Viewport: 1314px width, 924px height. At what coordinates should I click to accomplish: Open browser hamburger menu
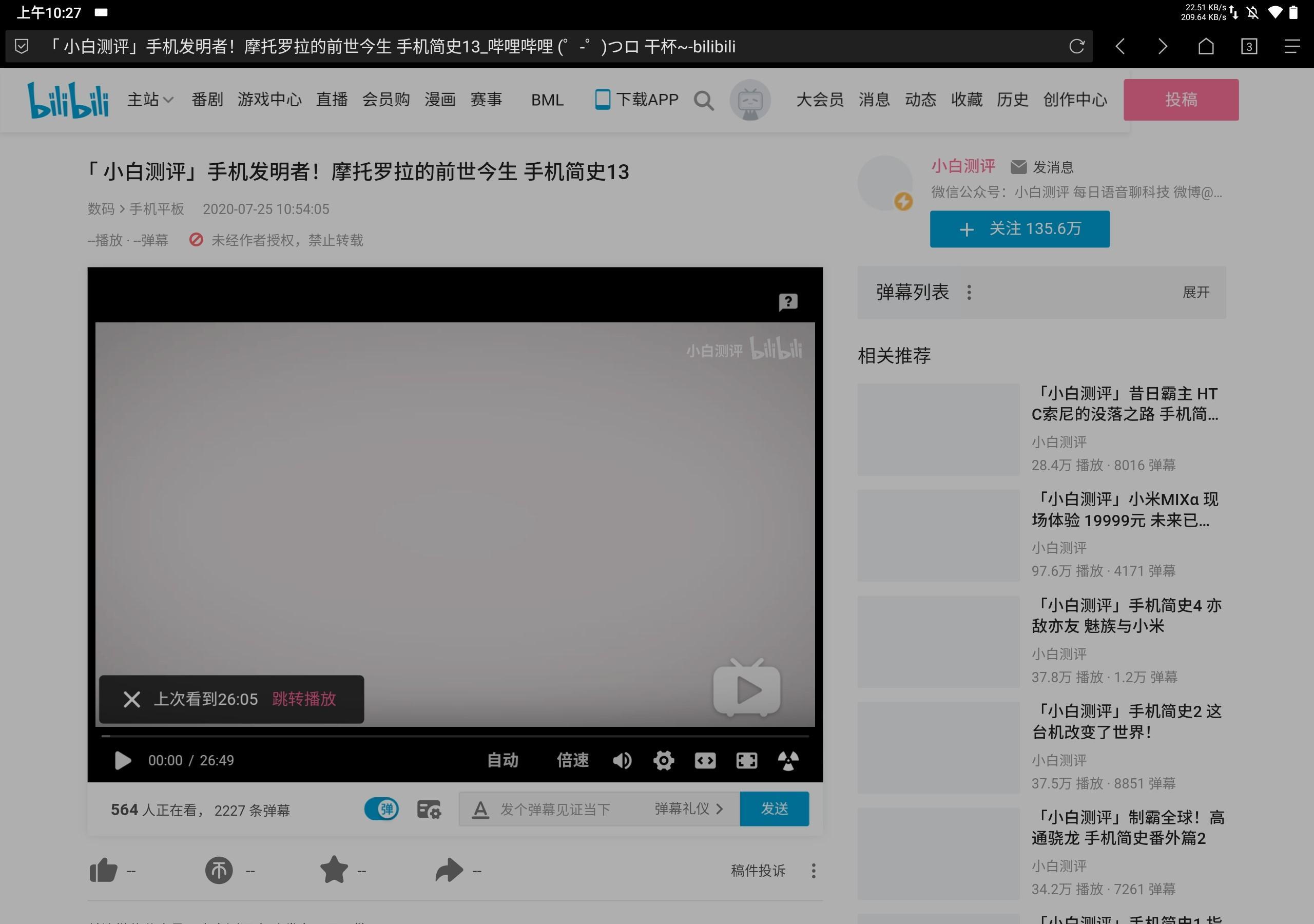coord(1292,46)
